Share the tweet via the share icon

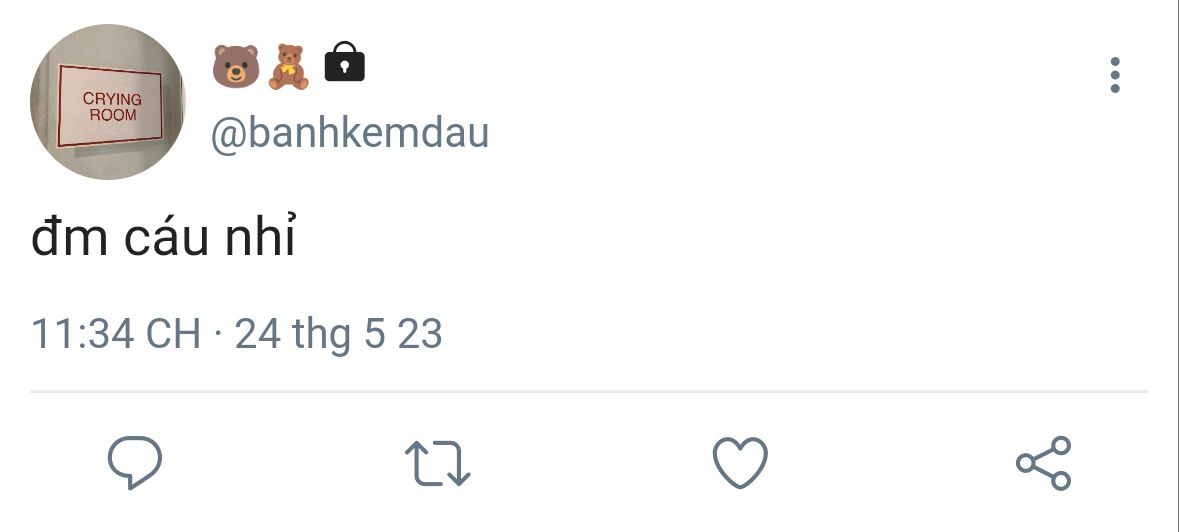tap(1043, 464)
